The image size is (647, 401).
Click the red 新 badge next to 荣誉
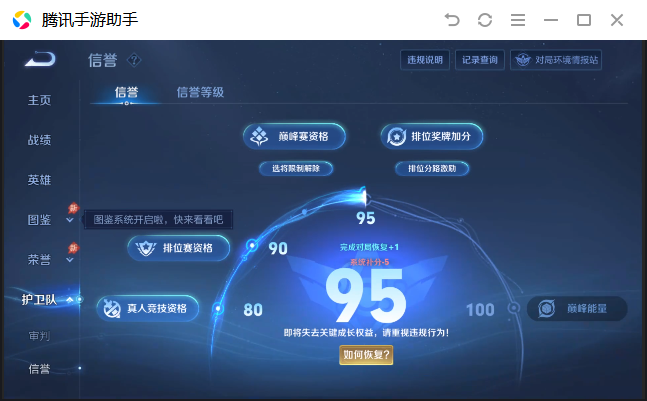click(73, 248)
